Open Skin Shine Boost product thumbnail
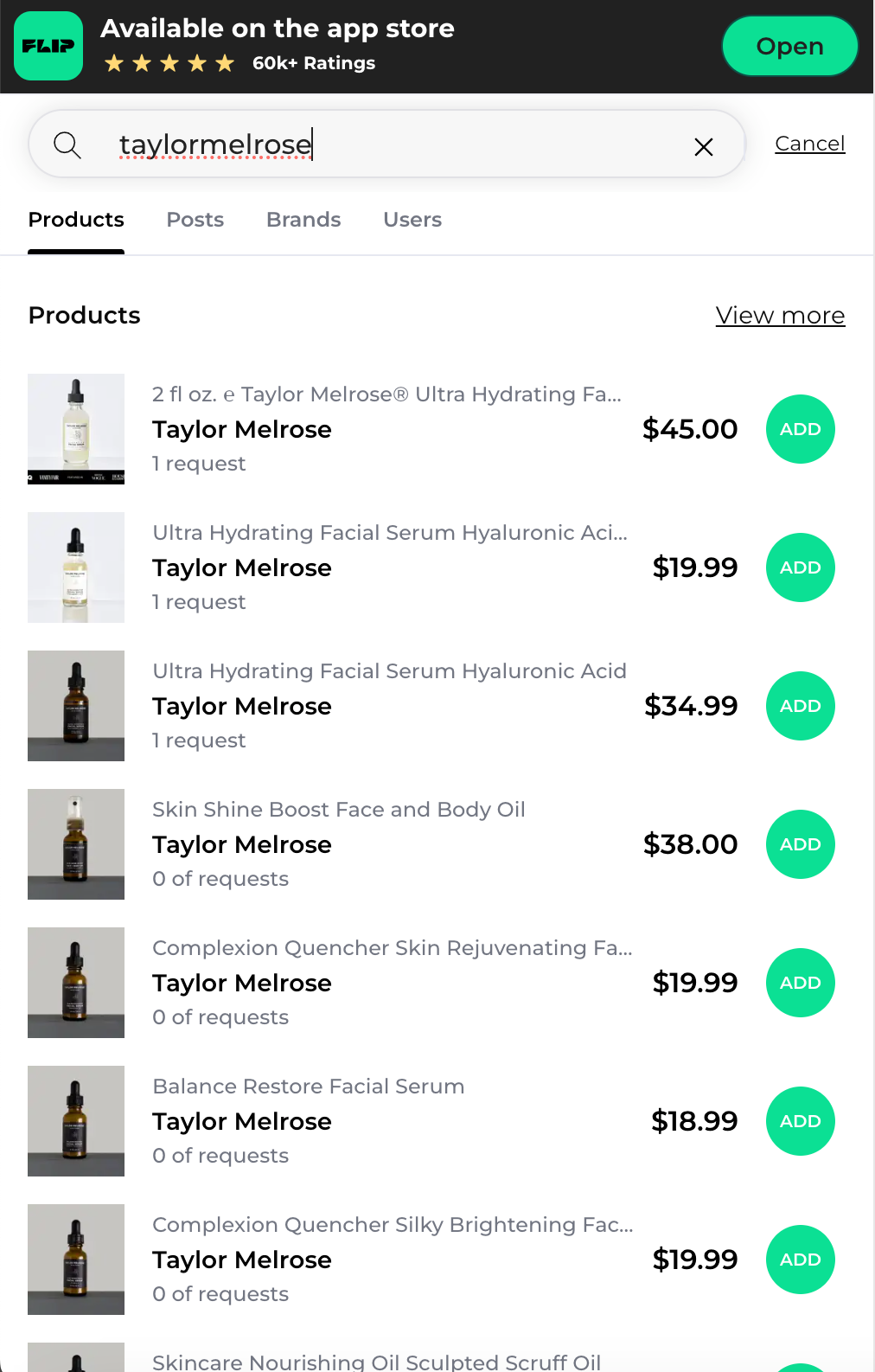Screen dimensions: 875x1372 (x=76, y=844)
